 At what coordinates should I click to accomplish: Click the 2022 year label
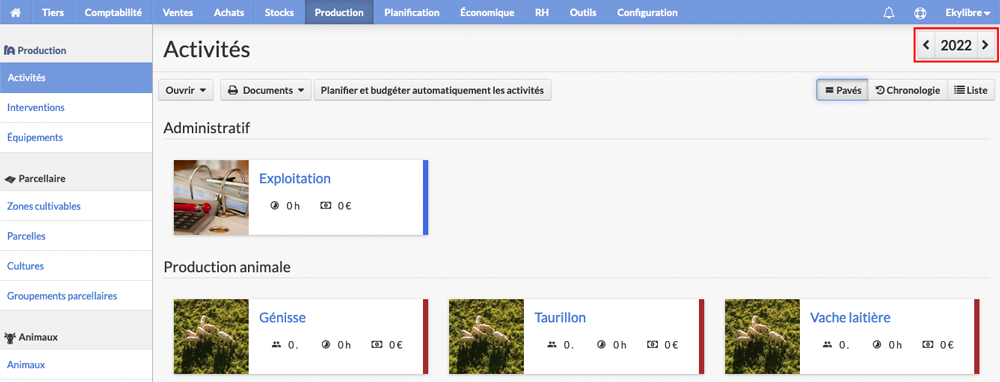coord(956,45)
